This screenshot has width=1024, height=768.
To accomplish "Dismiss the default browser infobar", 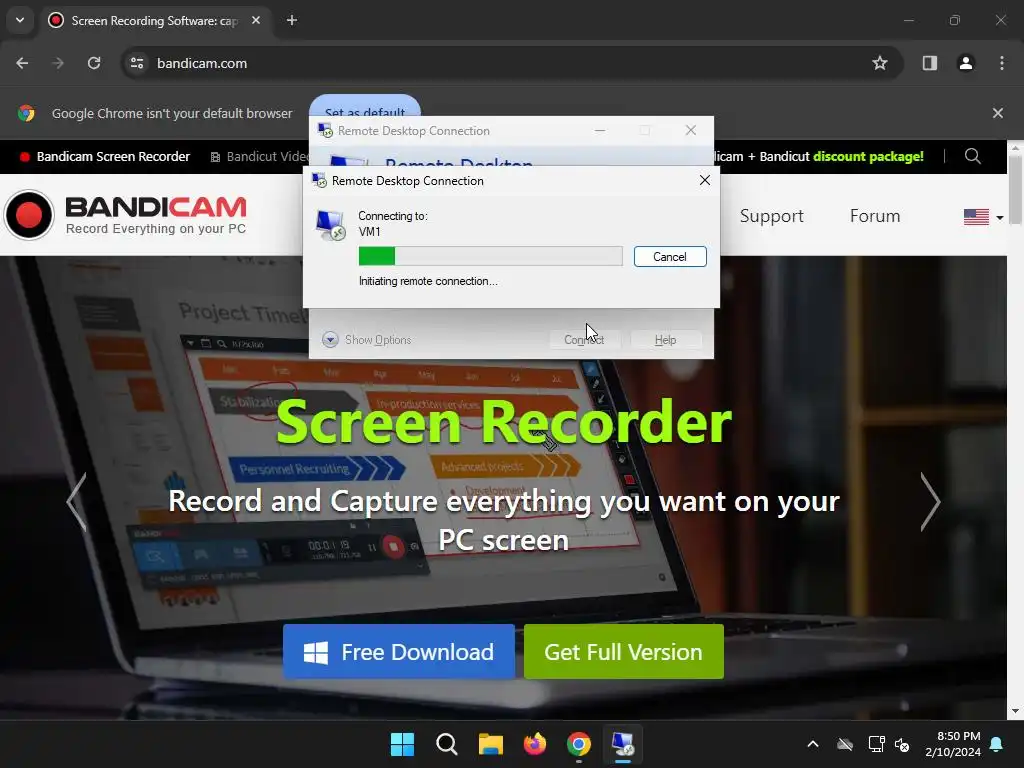I will [x=998, y=113].
